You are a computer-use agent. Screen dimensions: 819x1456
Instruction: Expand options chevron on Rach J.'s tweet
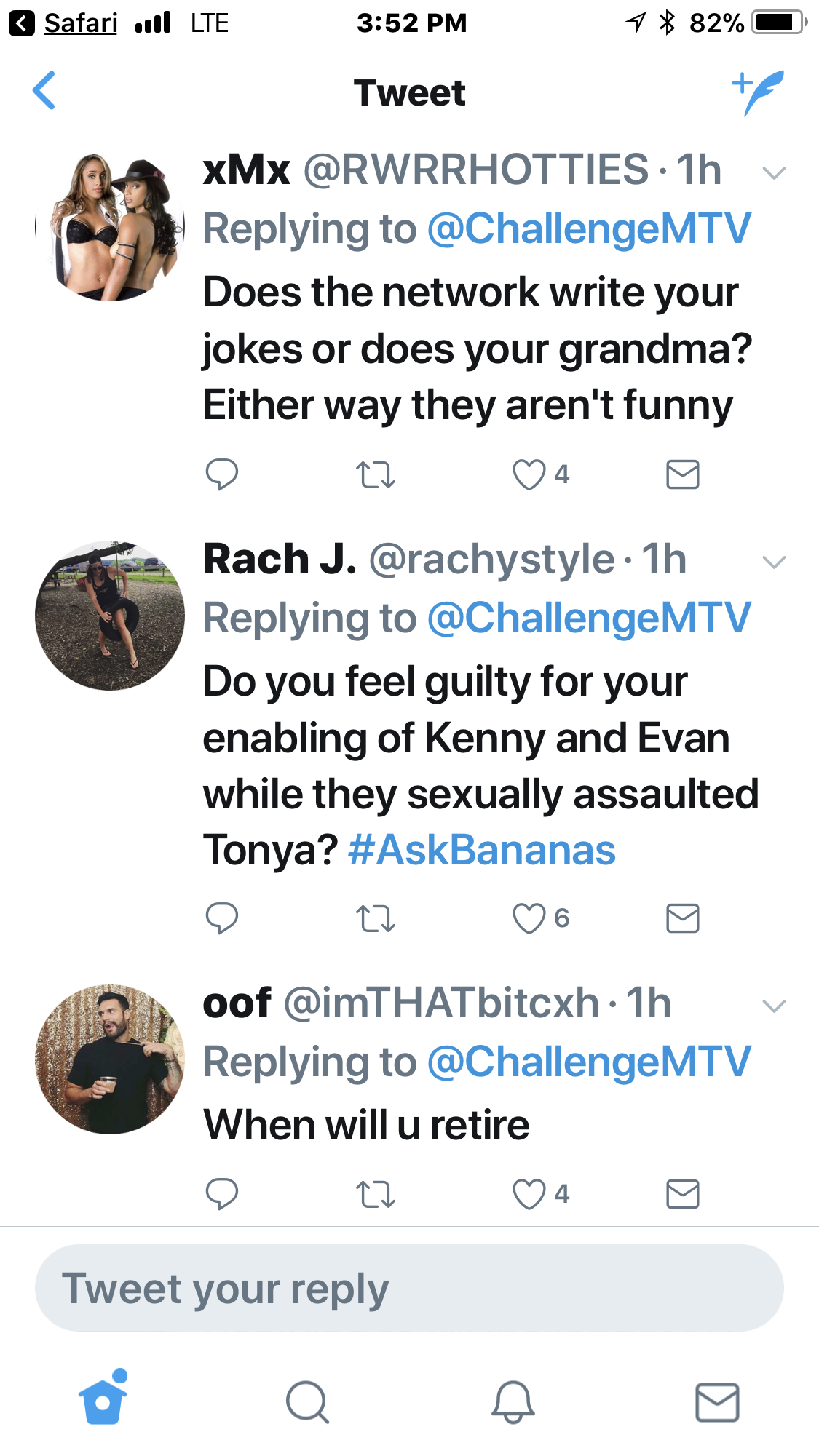774,562
